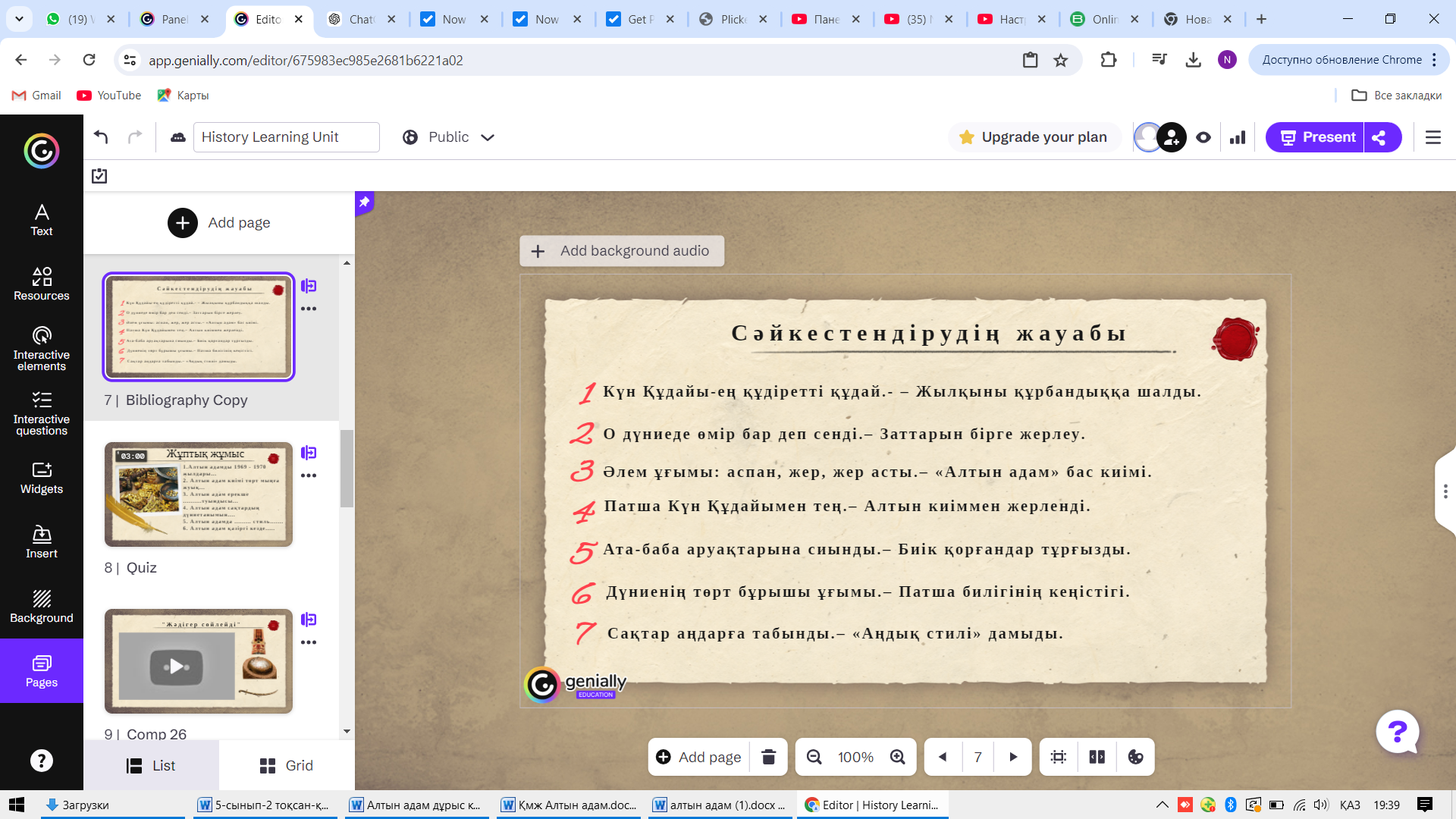
Task: Open the hamburger main menu
Action: tap(1433, 137)
